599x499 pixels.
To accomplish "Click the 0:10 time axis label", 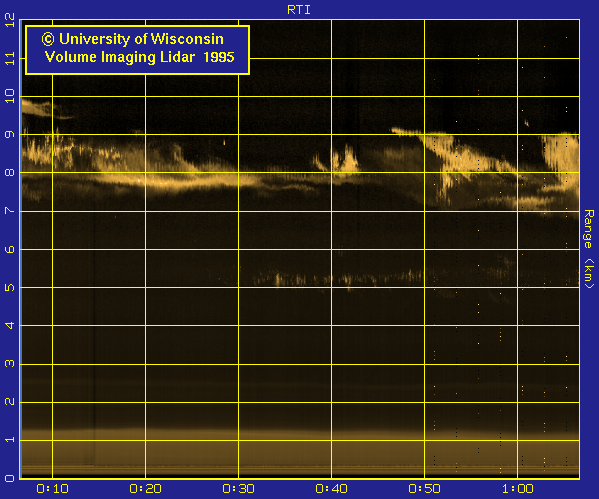I will [52, 489].
